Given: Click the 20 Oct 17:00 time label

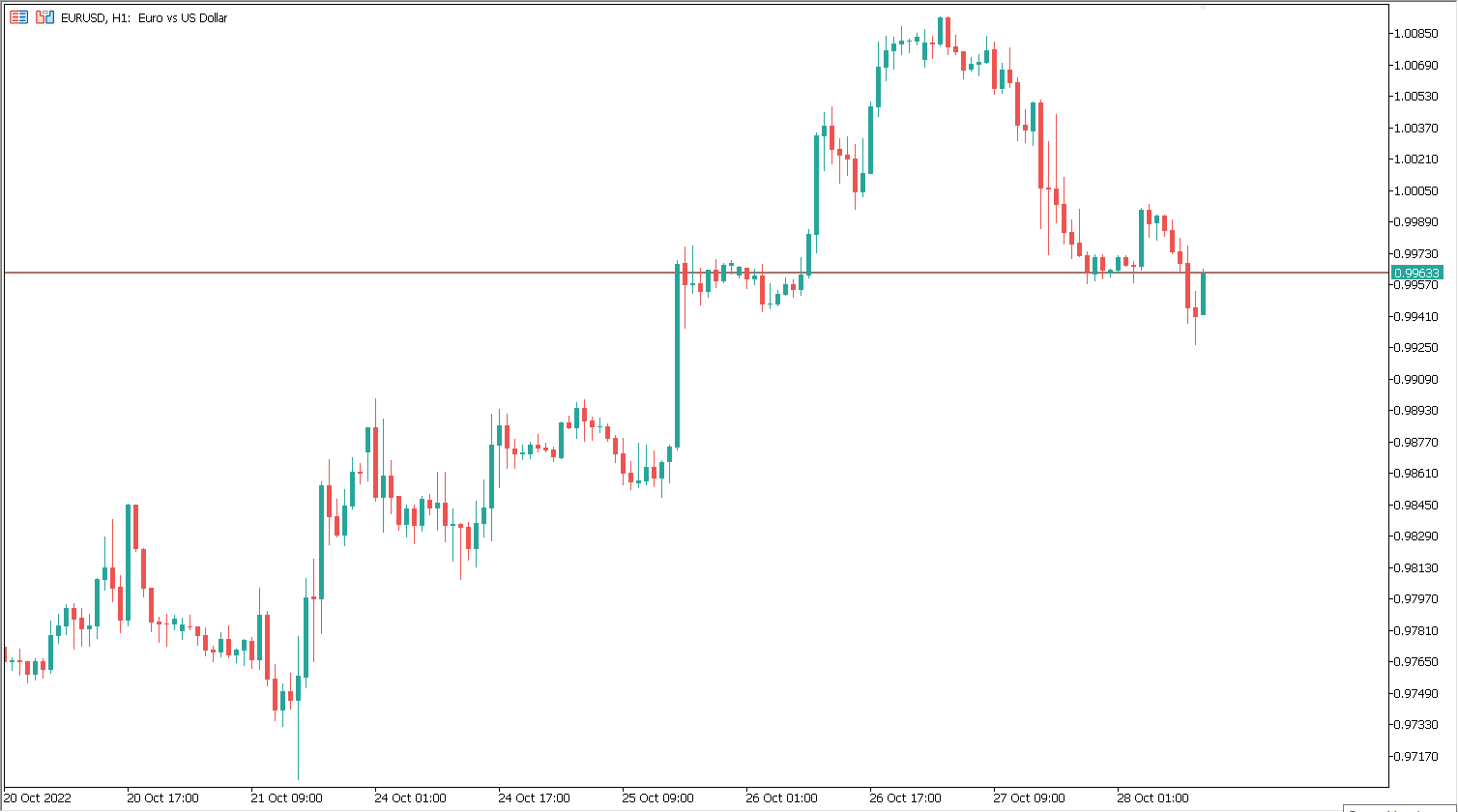Looking at the screenshot, I should (x=162, y=798).
